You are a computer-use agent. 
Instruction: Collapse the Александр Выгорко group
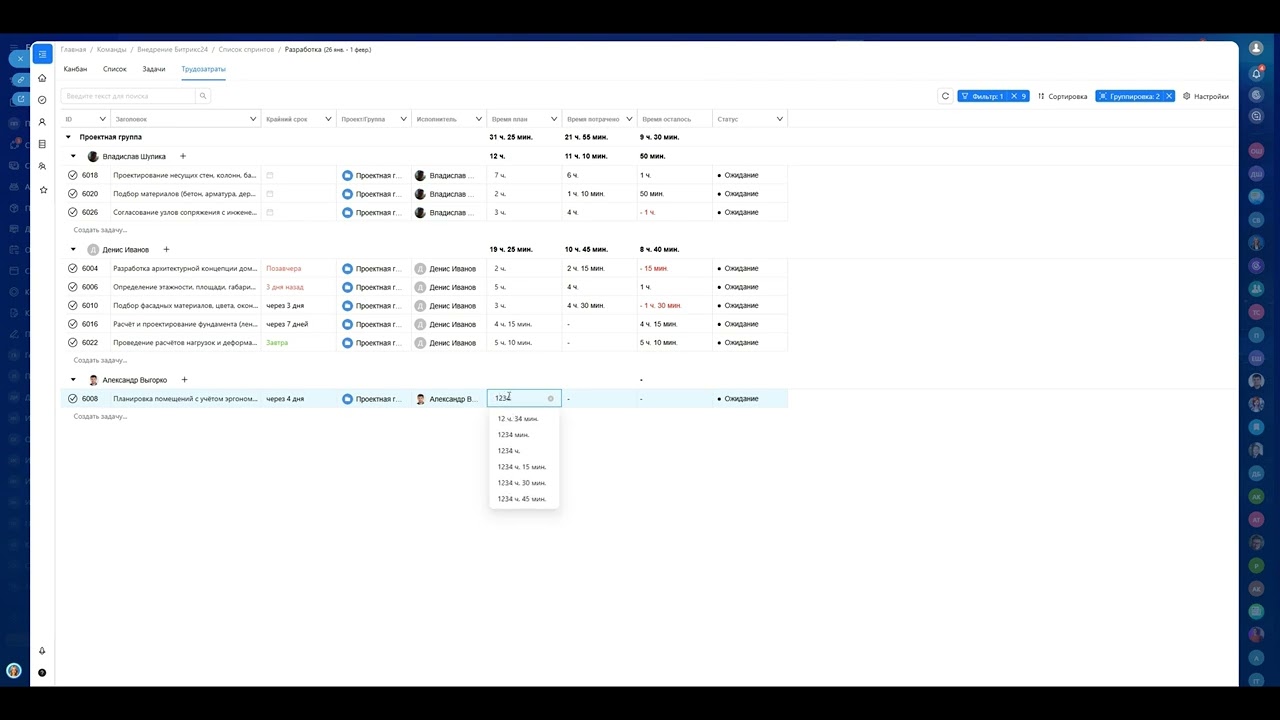73,380
